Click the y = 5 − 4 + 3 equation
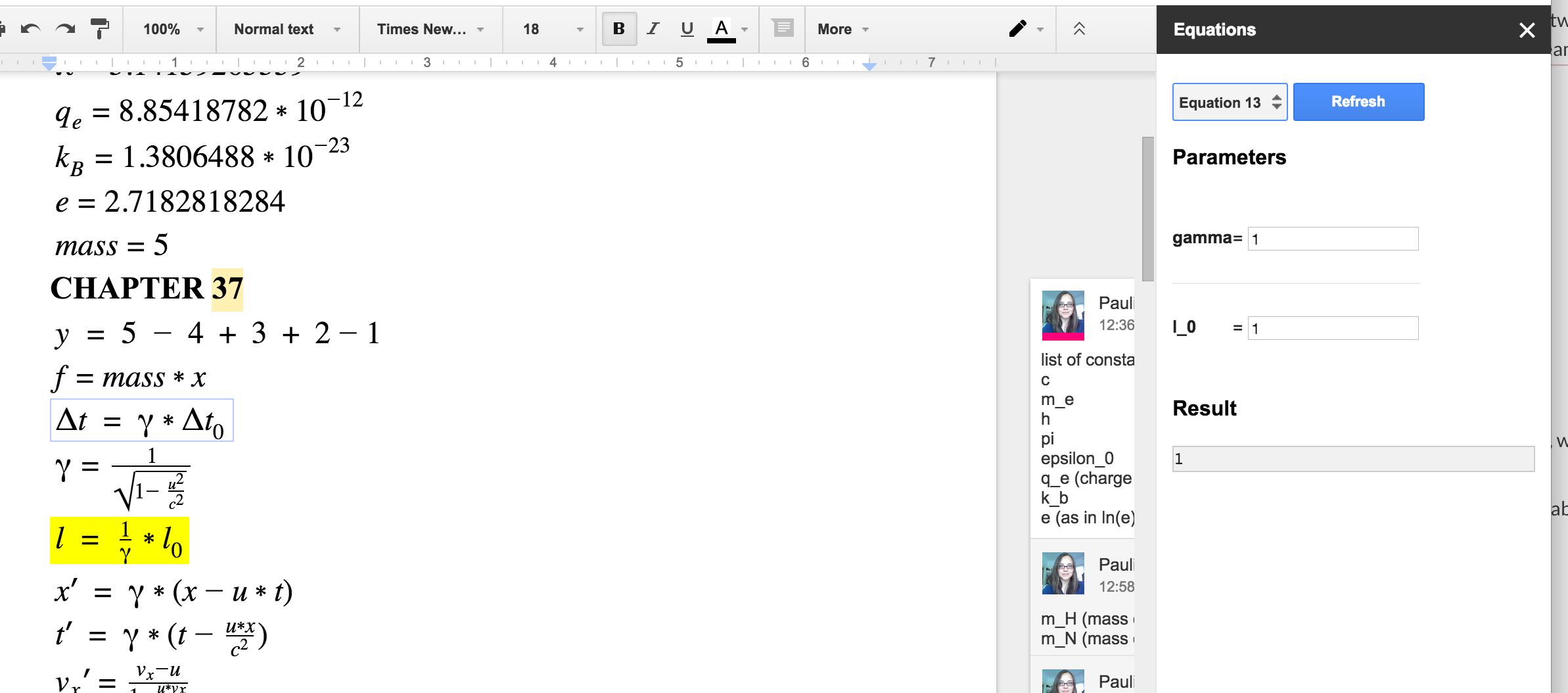Screen dimensions: 1568x693 point(217,334)
